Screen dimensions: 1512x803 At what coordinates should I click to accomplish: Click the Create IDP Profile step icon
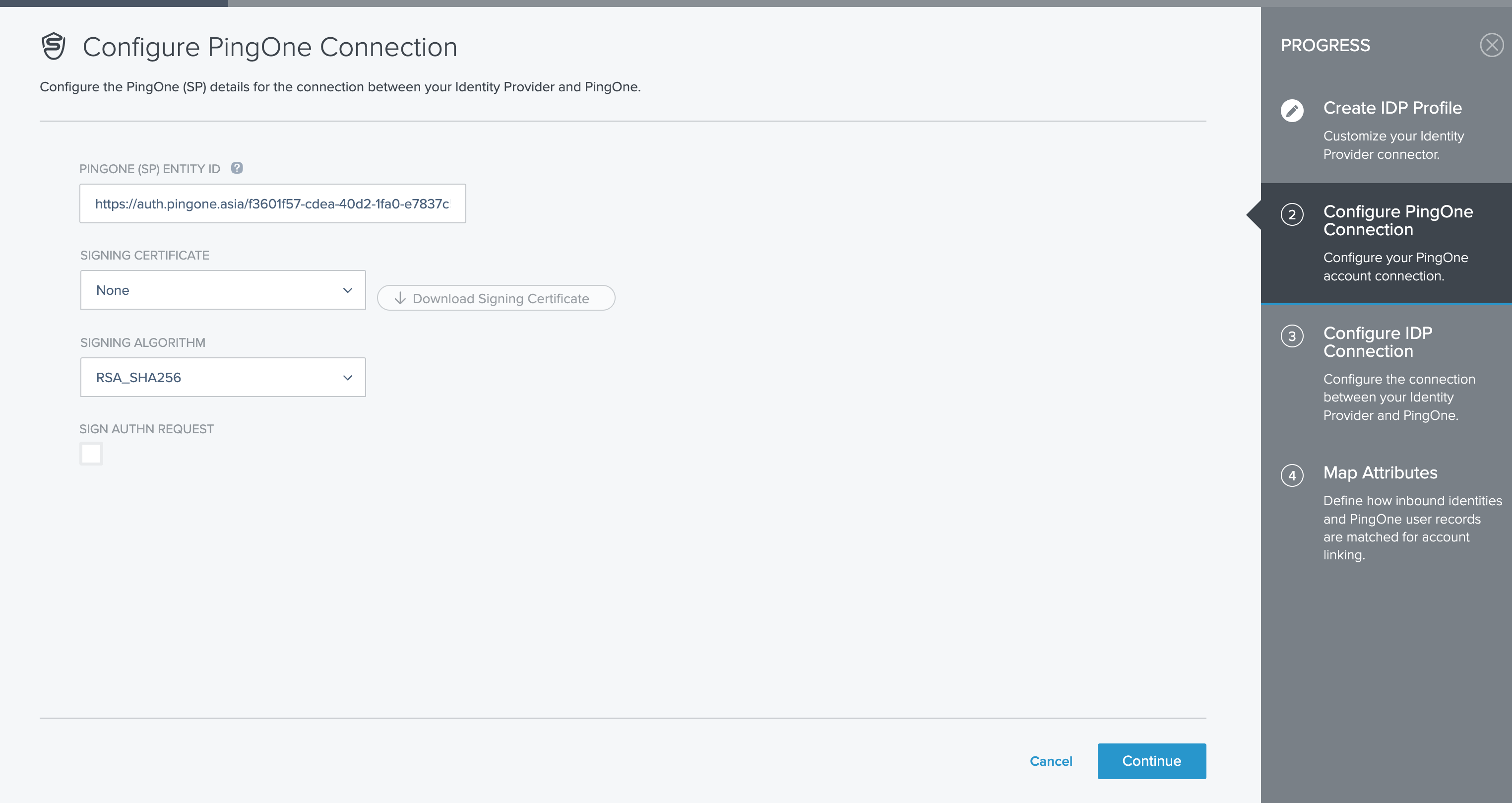click(1293, 108)
